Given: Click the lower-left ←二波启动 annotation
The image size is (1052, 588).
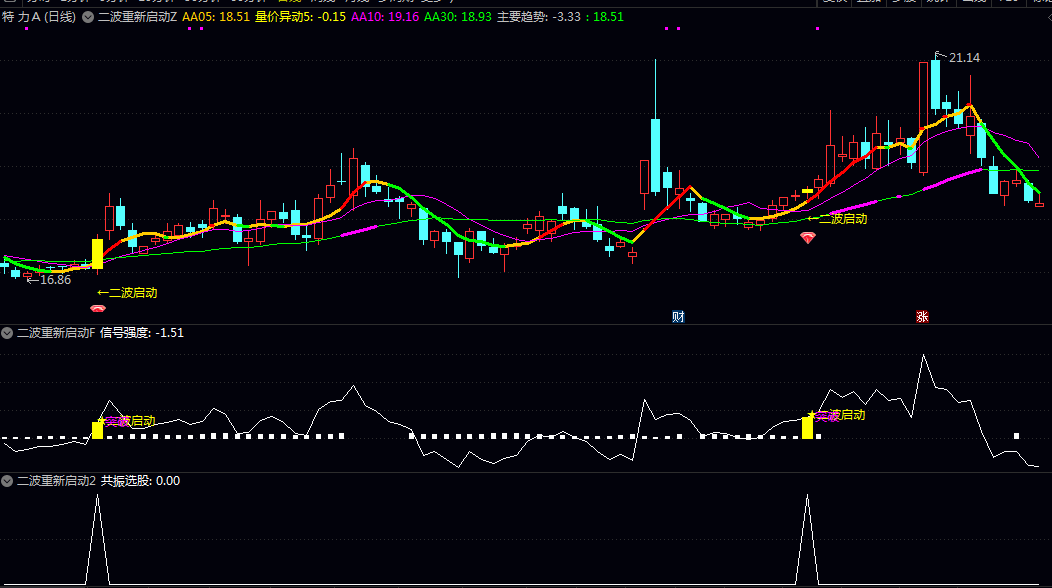Looking at the screenshot, I should pyautogui.click(x=127, y=293).
